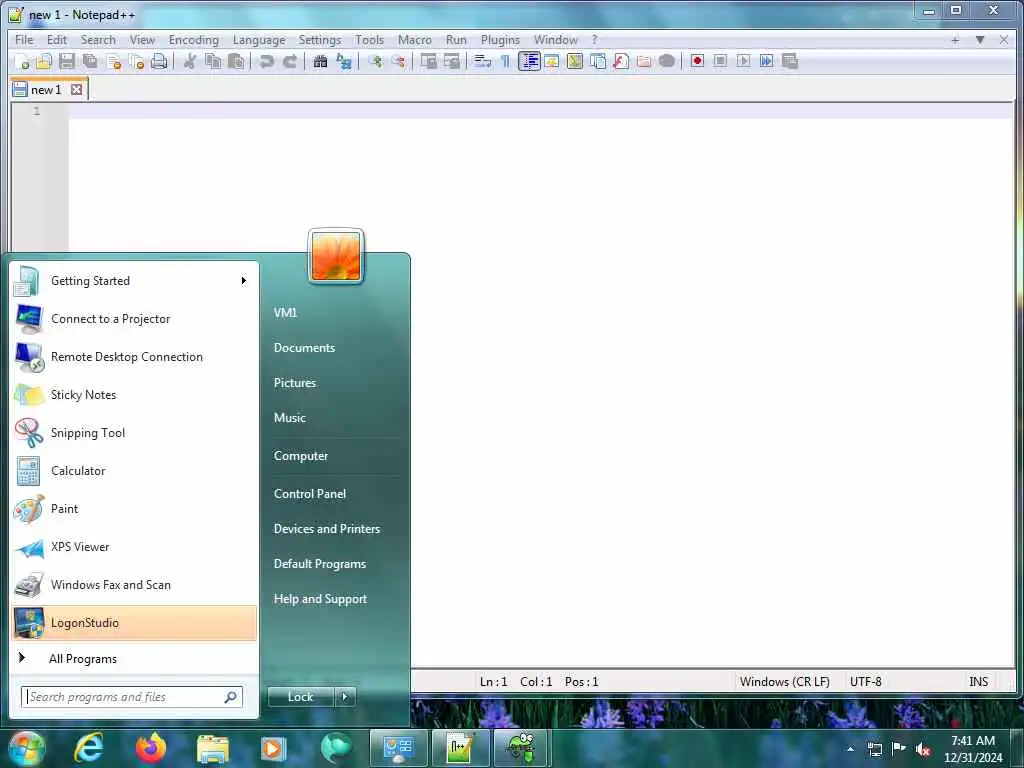
Task: Click the Open file toolbar icon
Action: [44, 62]
